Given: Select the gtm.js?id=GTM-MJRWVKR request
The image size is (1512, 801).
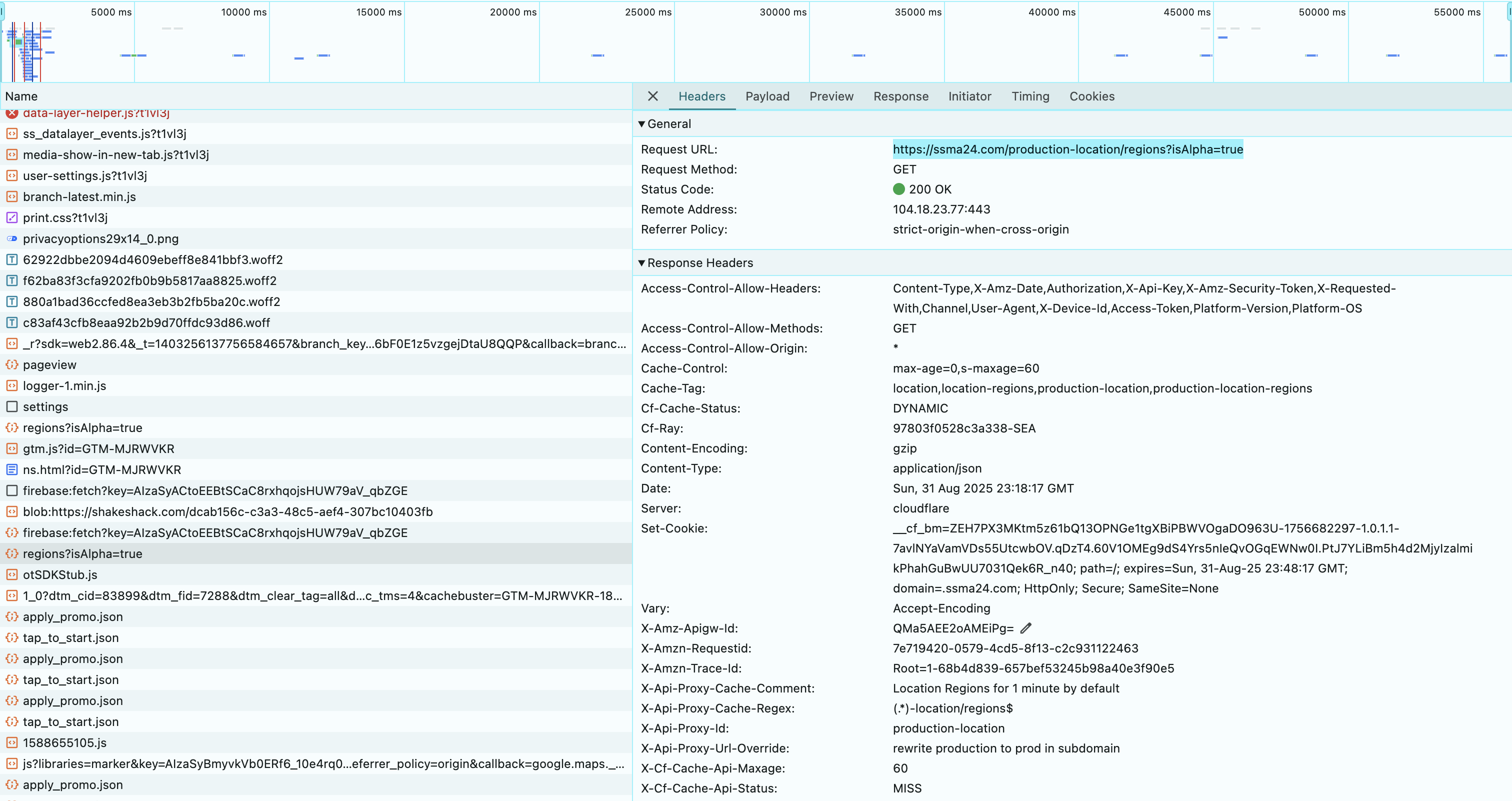Looking at the screenshot, I should coord(98,449).
